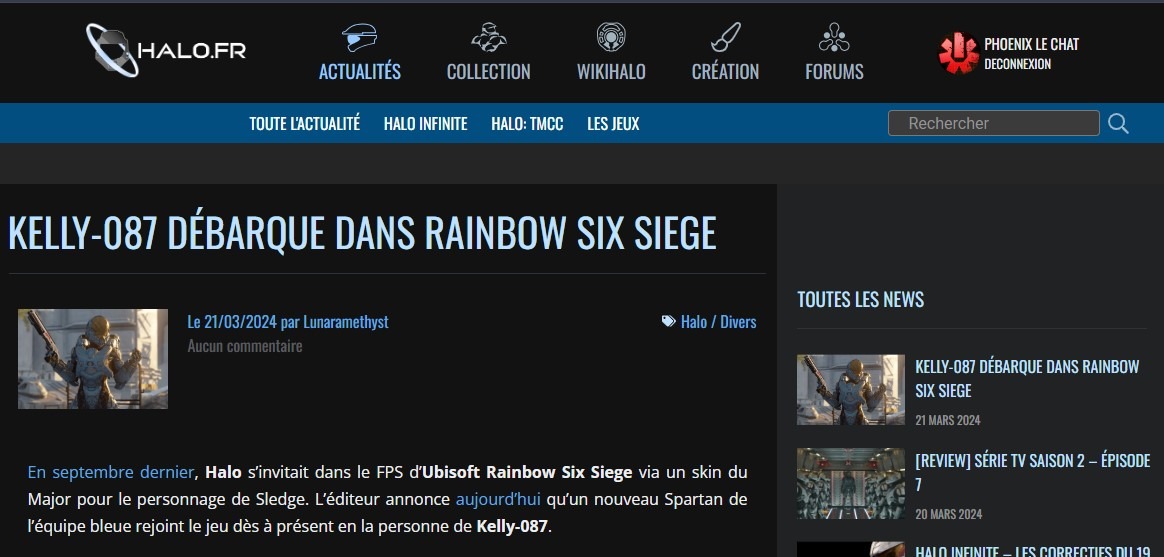Open the Halo Infinite submenu item
The width and height of the screenshot is (1164, 557).
click(x=425, y=123)
